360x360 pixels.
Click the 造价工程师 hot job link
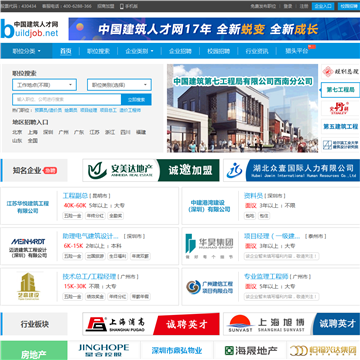click(130, 110)
